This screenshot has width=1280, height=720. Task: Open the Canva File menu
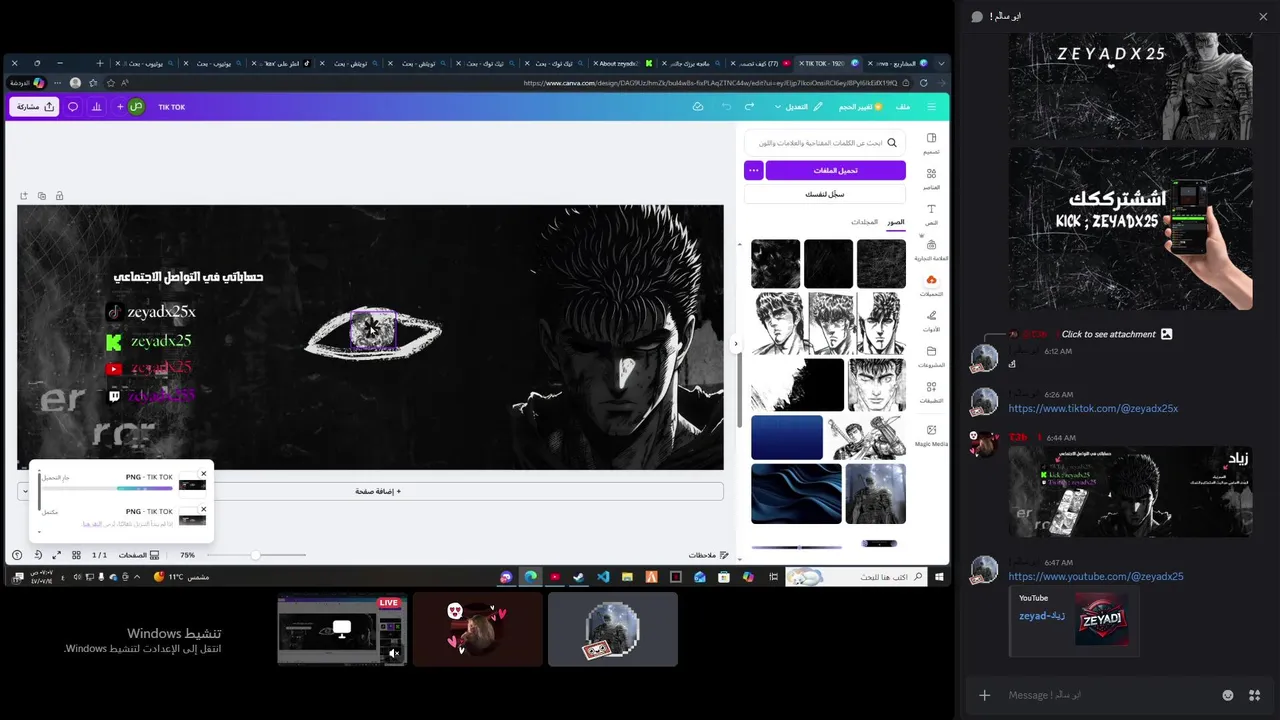[x=903, y=106]
